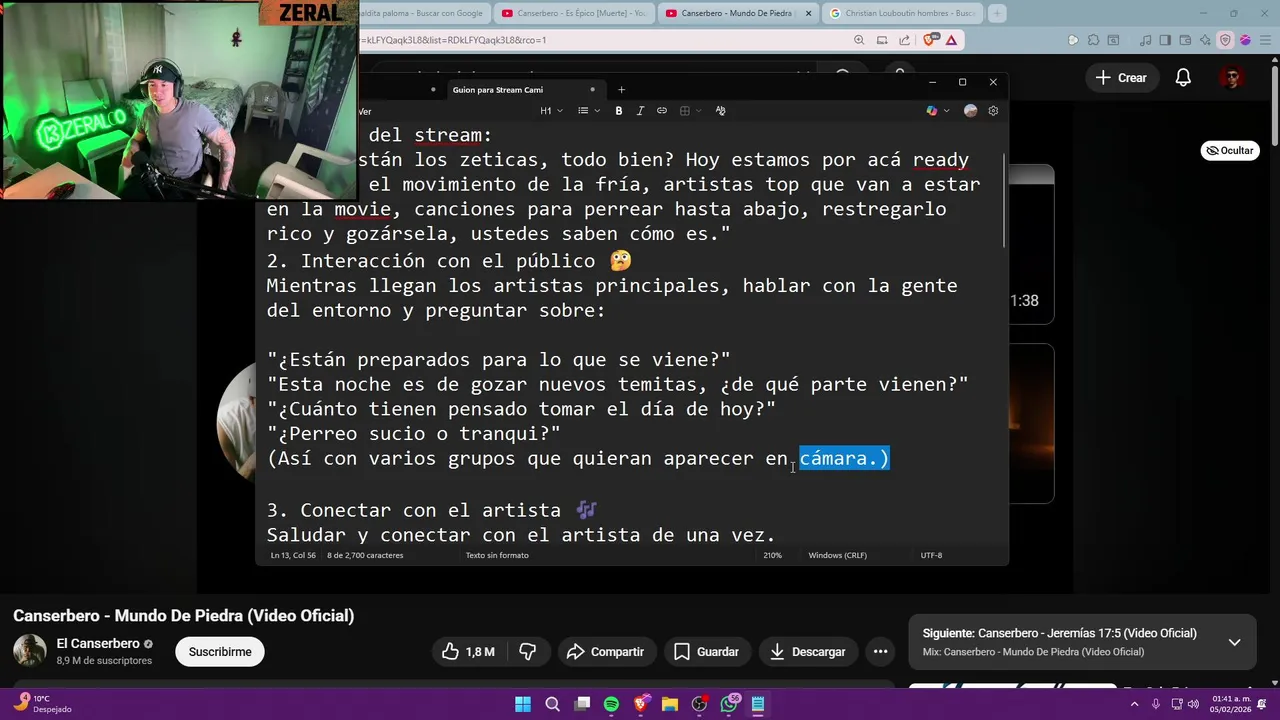Switch to Christian Louboutin hombres browser tab

point(902,13)
